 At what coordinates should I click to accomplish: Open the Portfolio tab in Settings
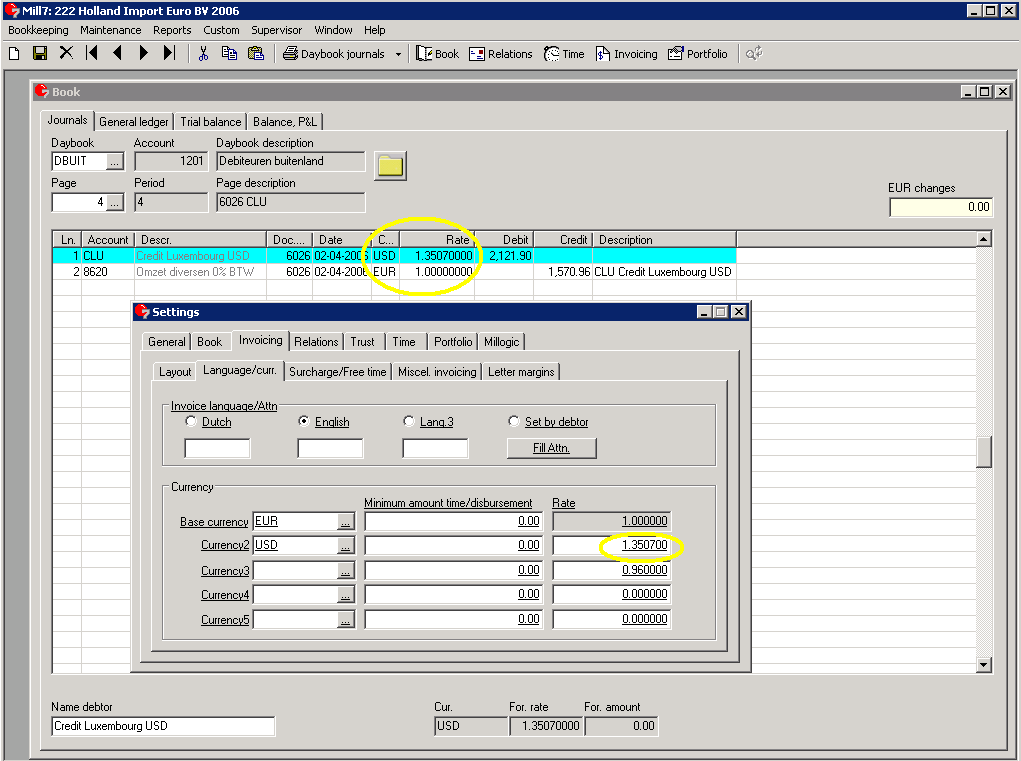point(453,342)
